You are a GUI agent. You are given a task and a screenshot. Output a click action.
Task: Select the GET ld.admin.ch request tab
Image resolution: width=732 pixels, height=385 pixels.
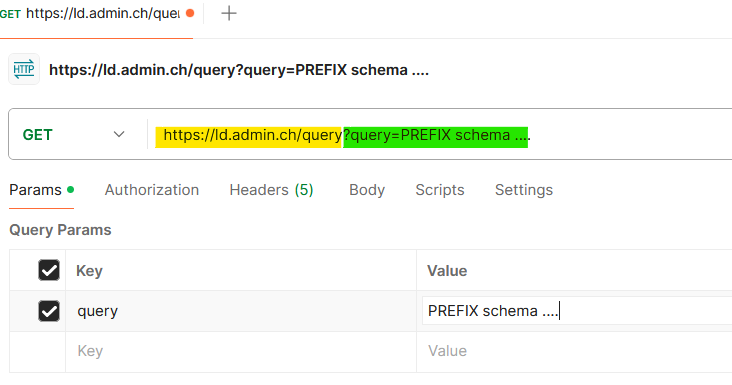(x=96, y=14)
